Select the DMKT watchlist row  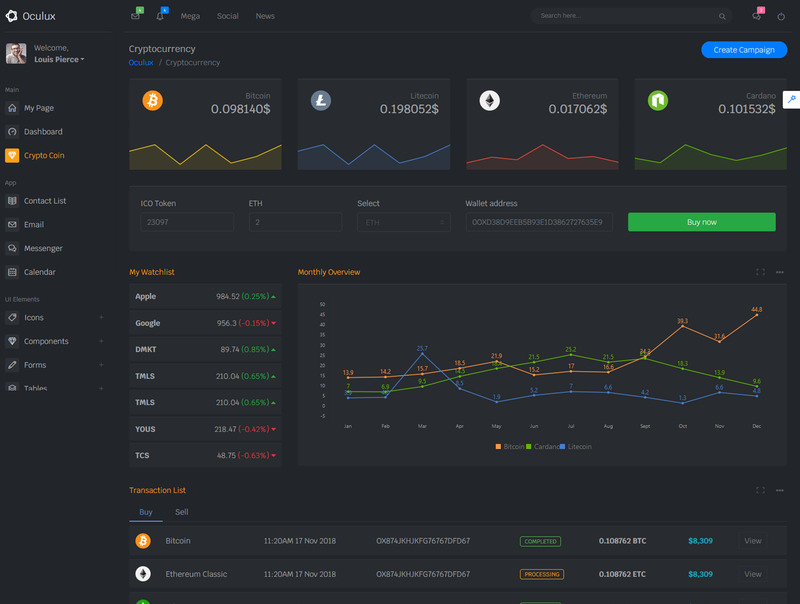point(205,349)
